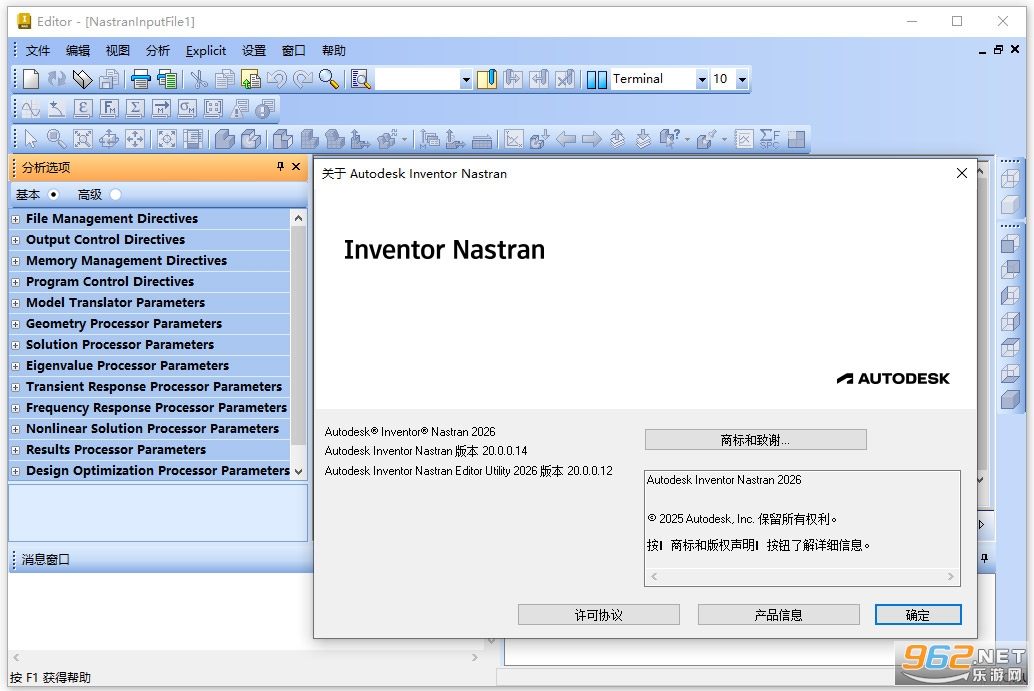Open the font size 10 dropdown
The height and width of the screenshot is (691, 1034).
pyautogui.click(x=743, y=79)
